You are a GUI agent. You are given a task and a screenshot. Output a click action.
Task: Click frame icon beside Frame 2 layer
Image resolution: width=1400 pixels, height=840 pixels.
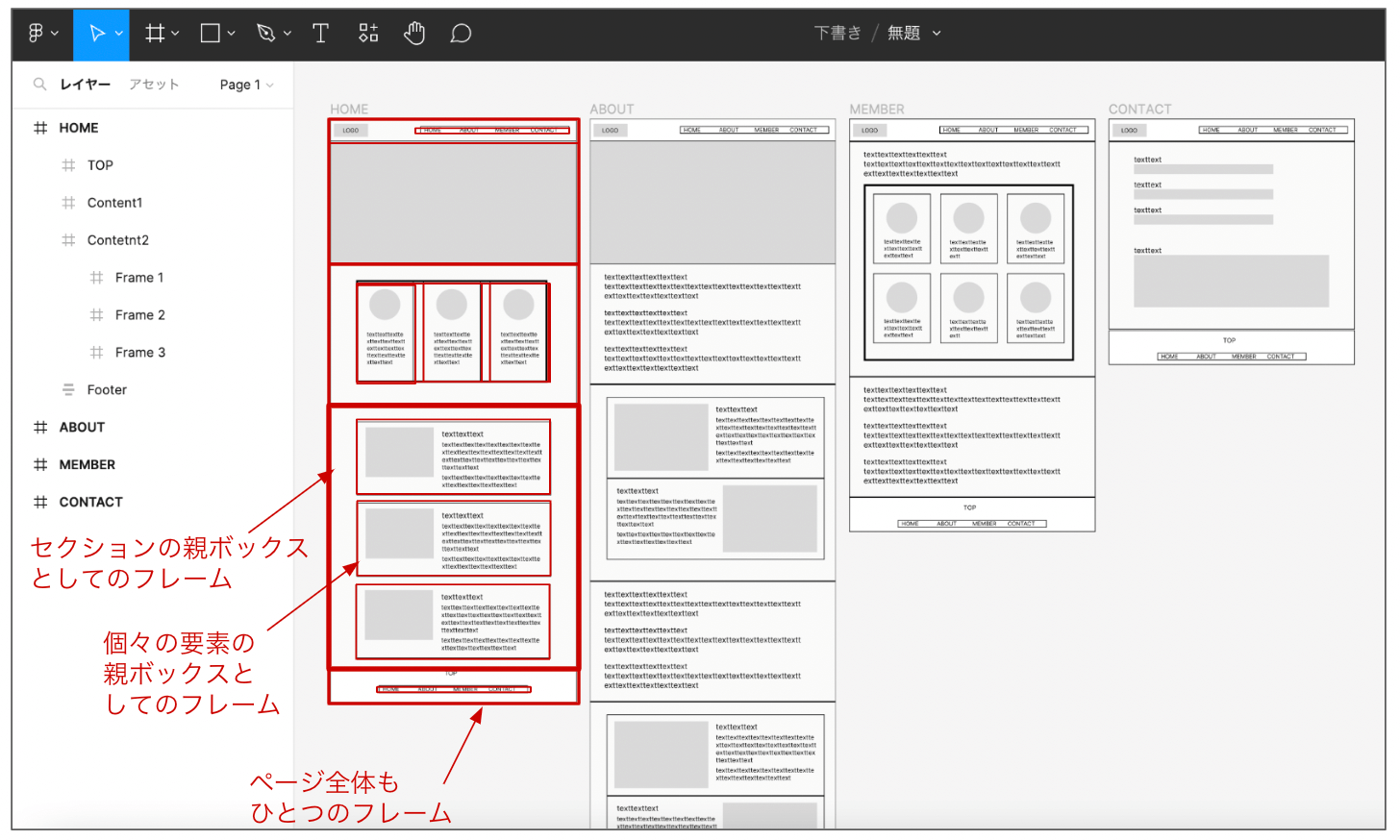pos(96,315)
